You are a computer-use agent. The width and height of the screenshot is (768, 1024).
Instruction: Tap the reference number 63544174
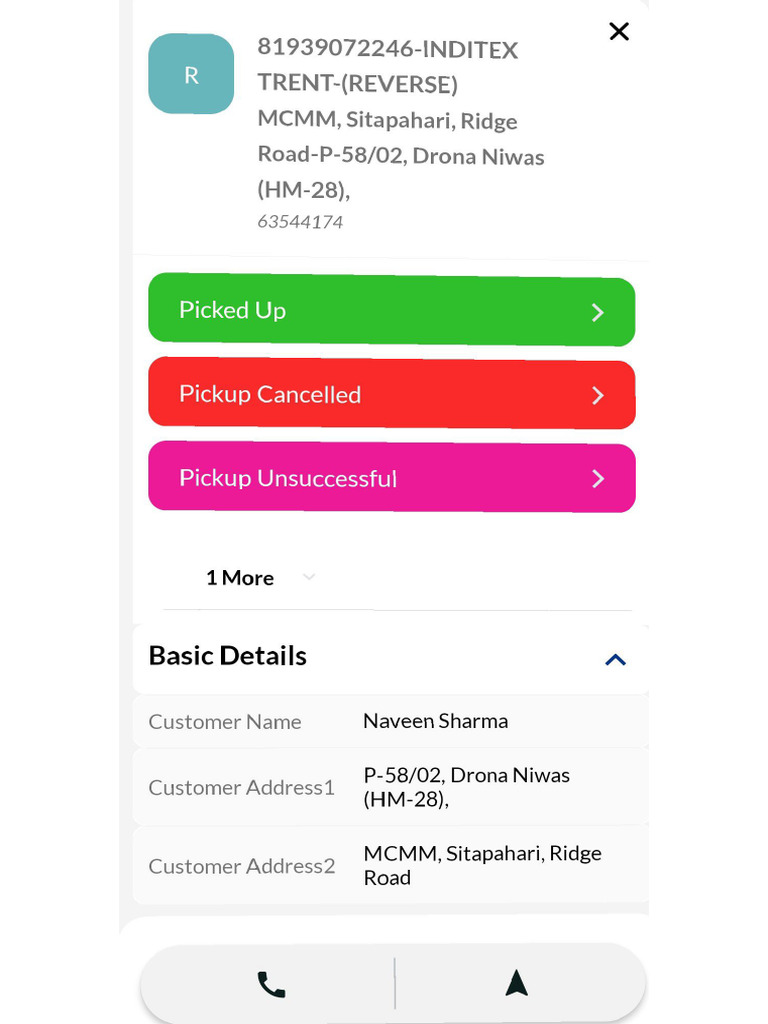pos(300,222)
